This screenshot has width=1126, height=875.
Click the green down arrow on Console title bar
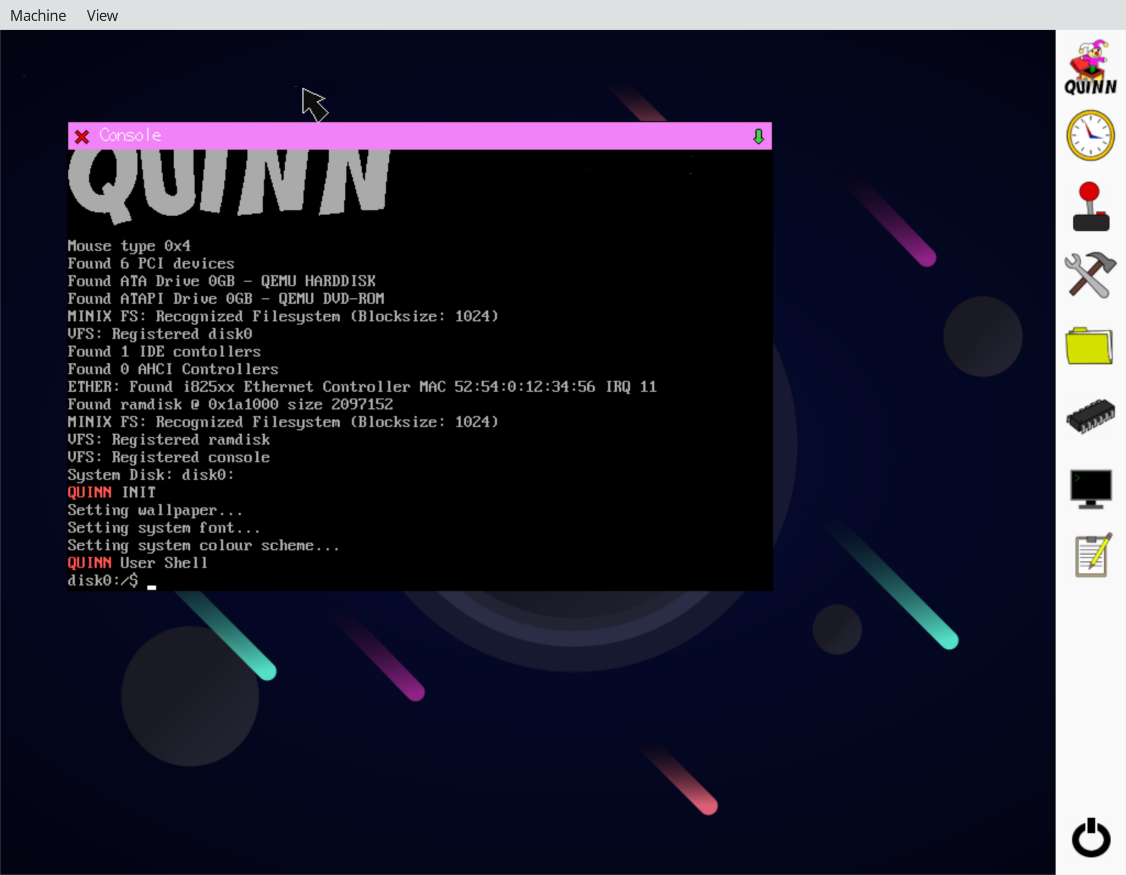pos(758,136)
